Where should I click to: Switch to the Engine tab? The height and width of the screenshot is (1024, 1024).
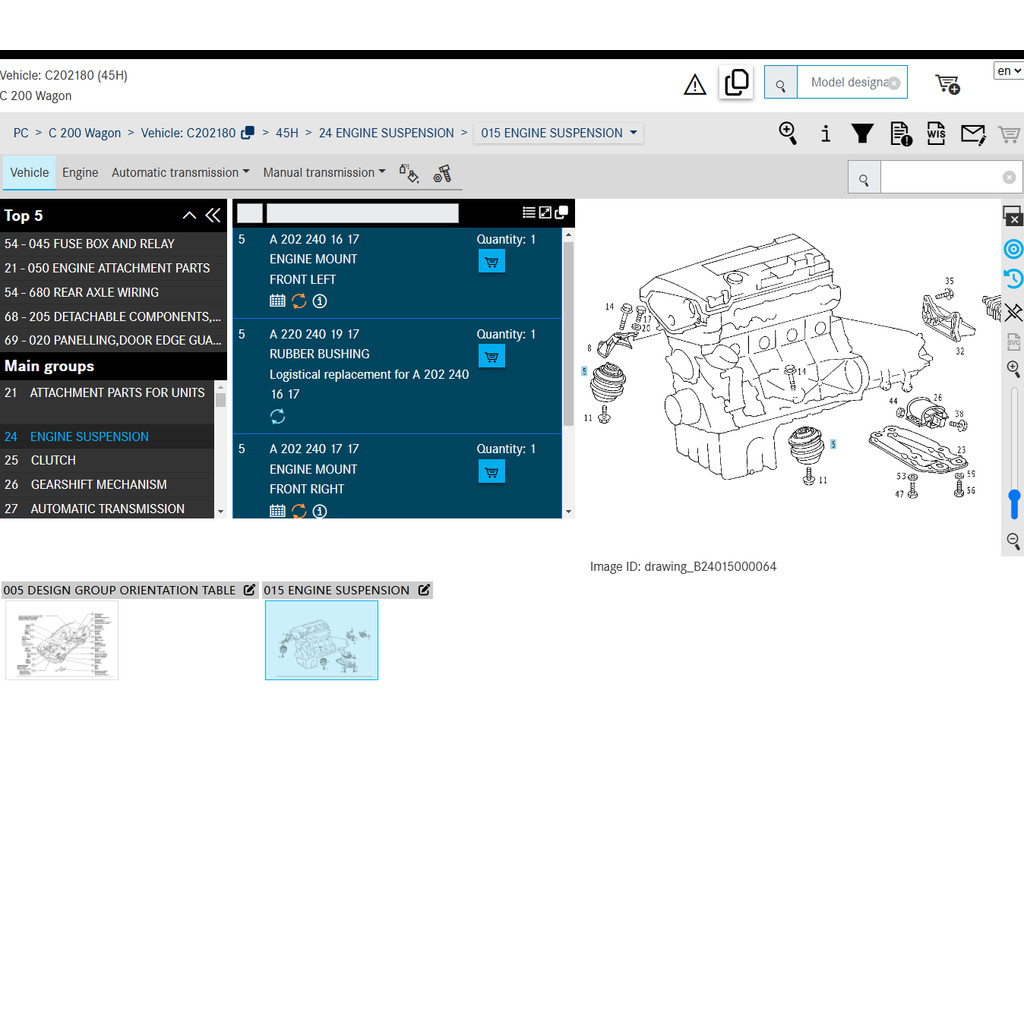tap(80, 172)
